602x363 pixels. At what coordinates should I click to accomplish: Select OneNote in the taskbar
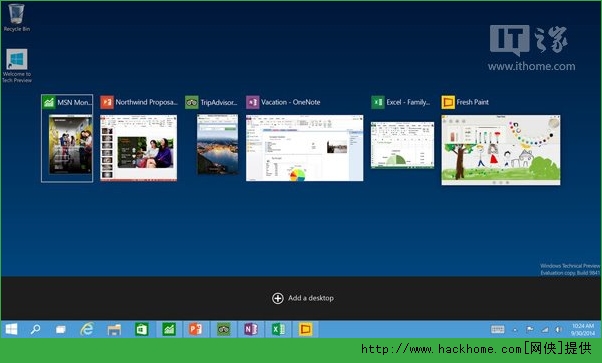click(251, 329)
